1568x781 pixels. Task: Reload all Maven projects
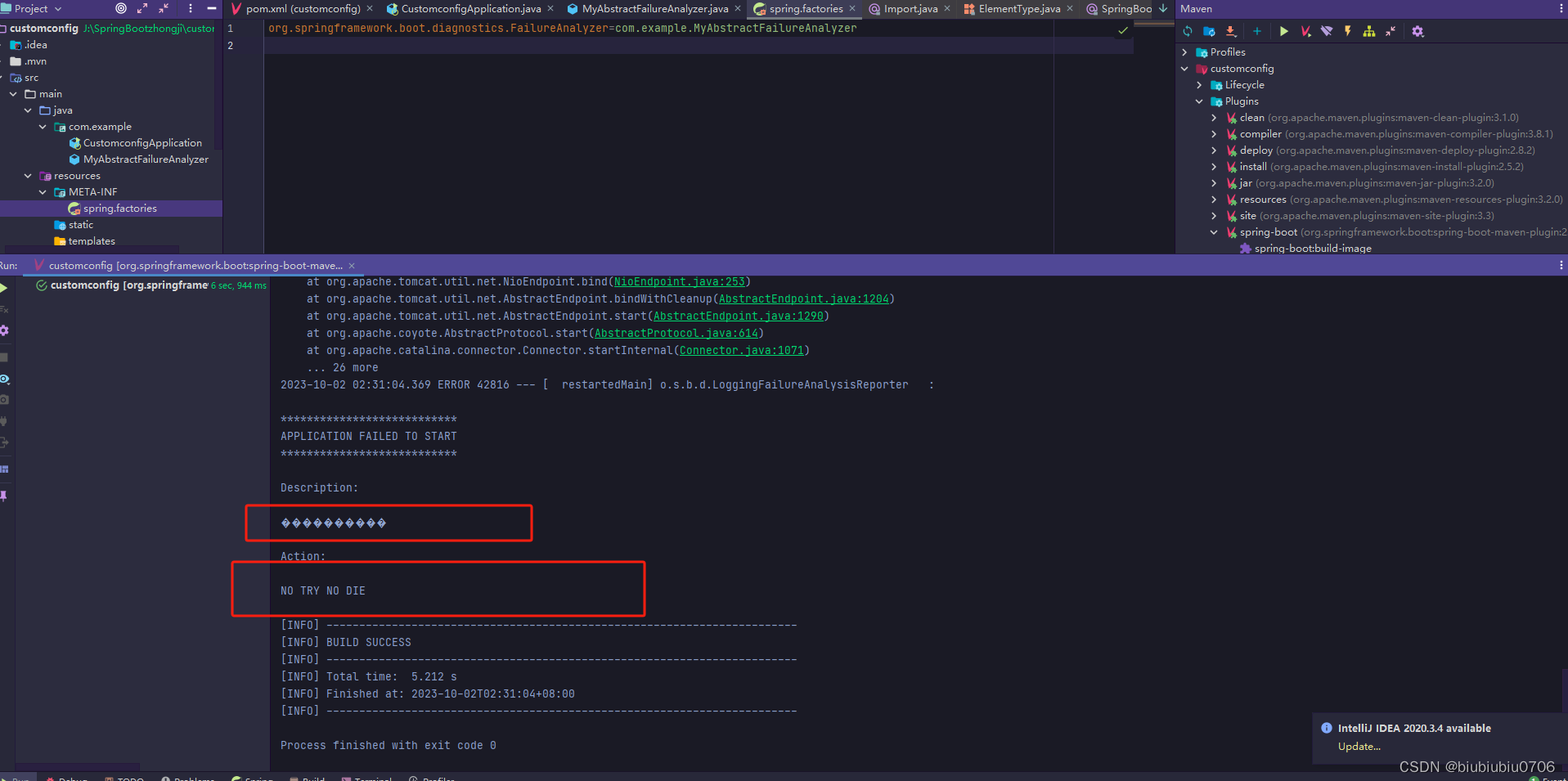tap(1187, 31)
